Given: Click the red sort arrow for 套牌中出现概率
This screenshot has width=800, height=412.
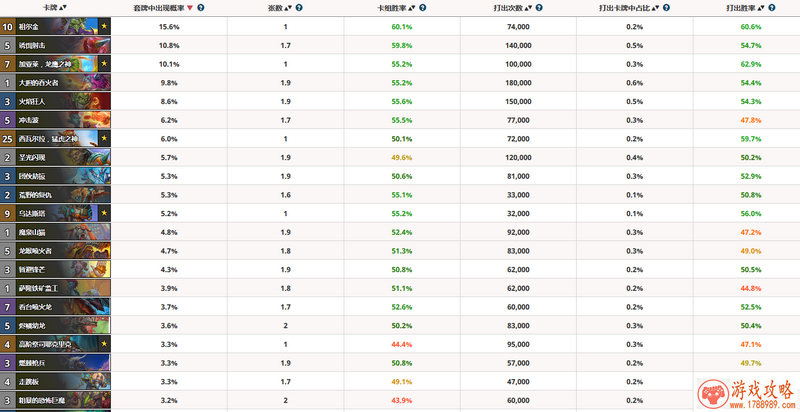Looking at the screenshot, I should pyautogui.click(x=191, y=8).
